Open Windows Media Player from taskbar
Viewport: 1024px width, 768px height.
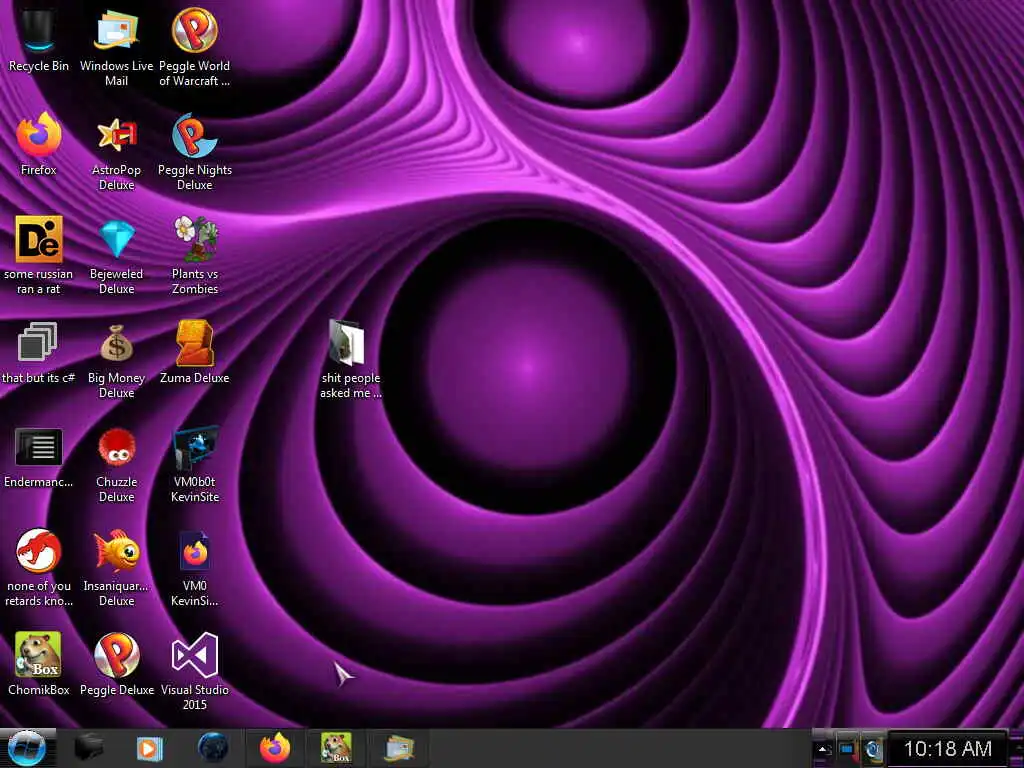(150, 748)
